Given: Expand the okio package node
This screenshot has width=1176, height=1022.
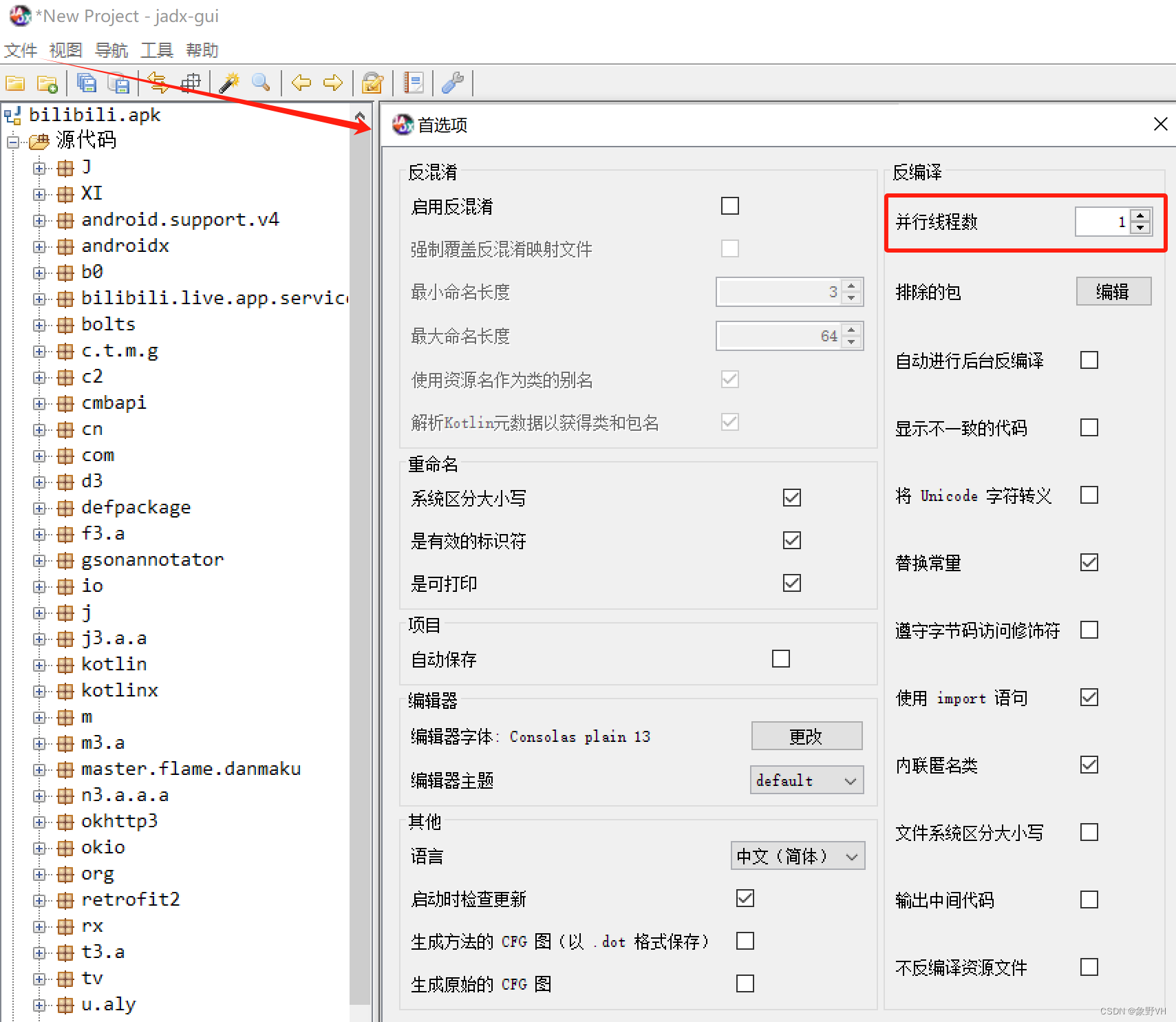Looking at the screenshot, I should pos(39,848).
